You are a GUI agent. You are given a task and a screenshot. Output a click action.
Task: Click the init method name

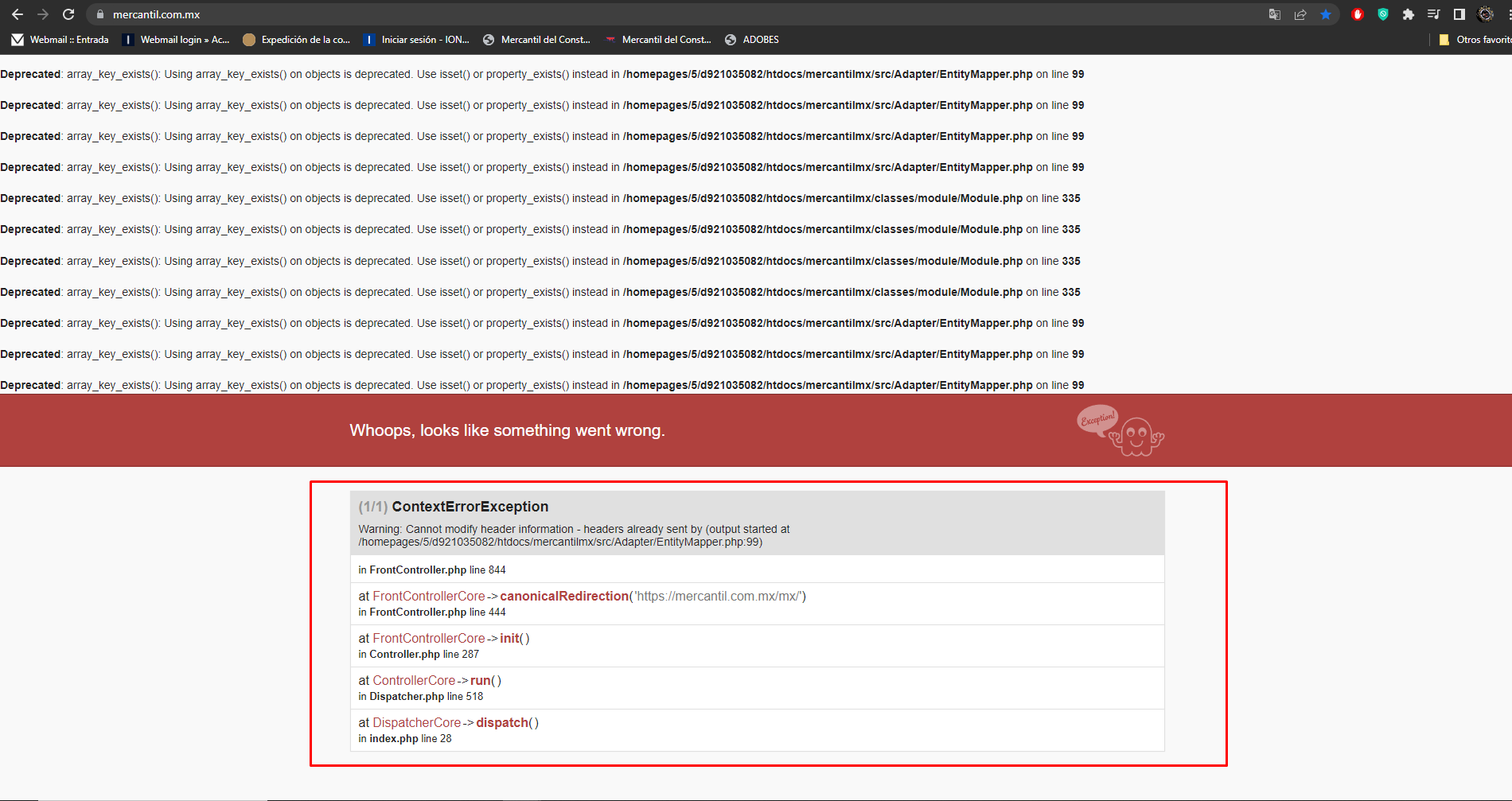(x=509, y=638)
